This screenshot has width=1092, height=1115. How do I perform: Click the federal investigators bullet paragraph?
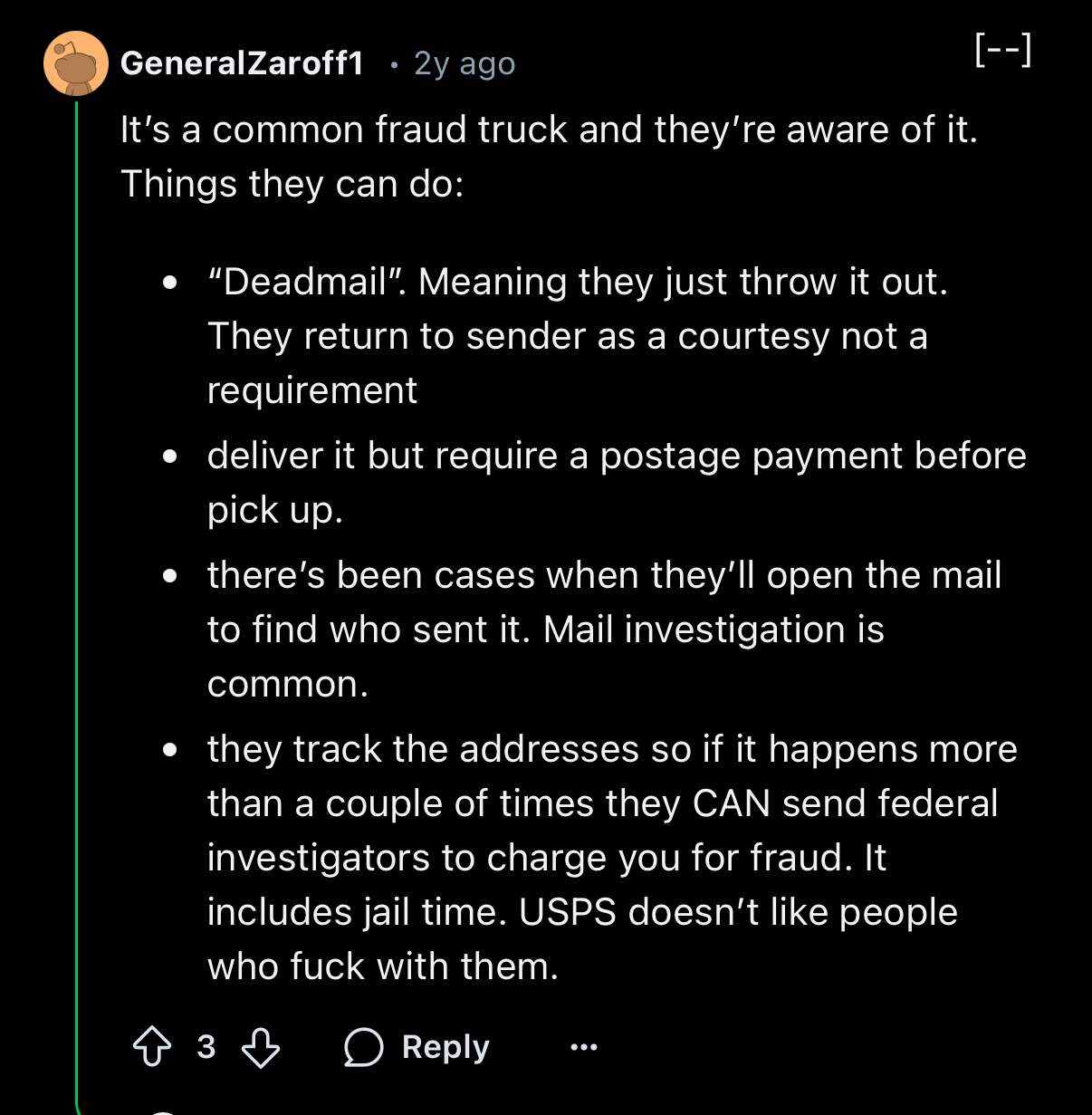[612, 858]
